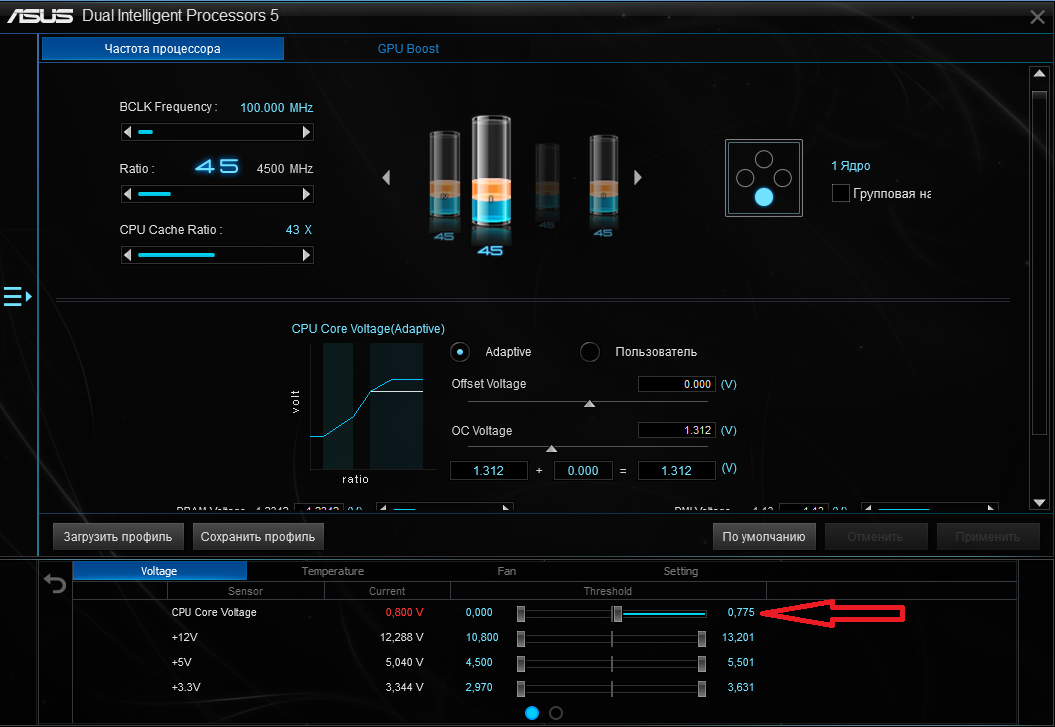Expand the left sidebar menu
1055x727 pixels.
pyautogui.click(x=17, y=296)
